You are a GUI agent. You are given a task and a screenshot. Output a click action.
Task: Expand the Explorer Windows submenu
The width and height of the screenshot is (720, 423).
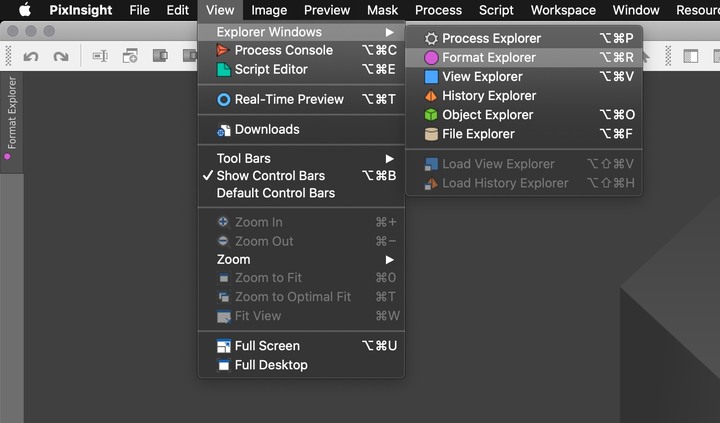[x=301, y=32]
